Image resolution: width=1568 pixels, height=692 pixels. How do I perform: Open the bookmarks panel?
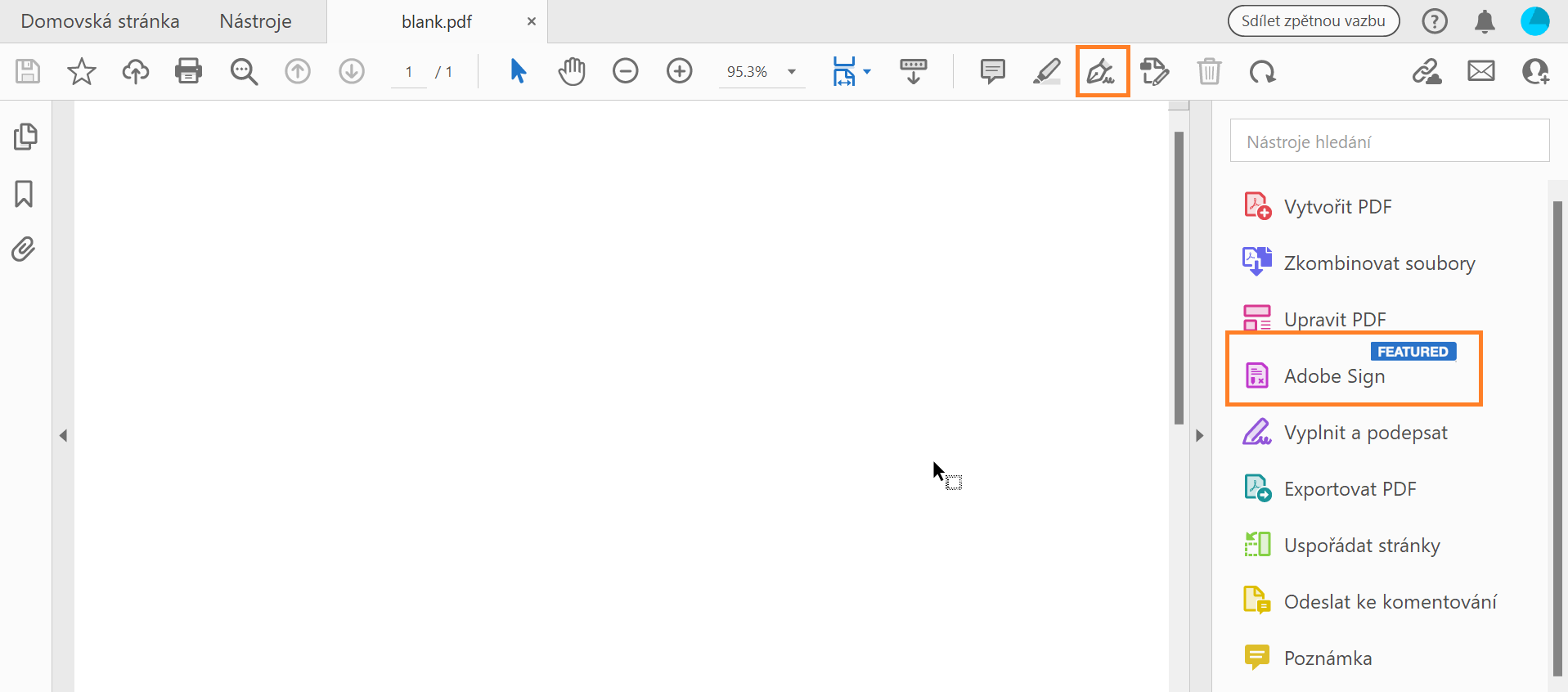click(x=24, y=194)
